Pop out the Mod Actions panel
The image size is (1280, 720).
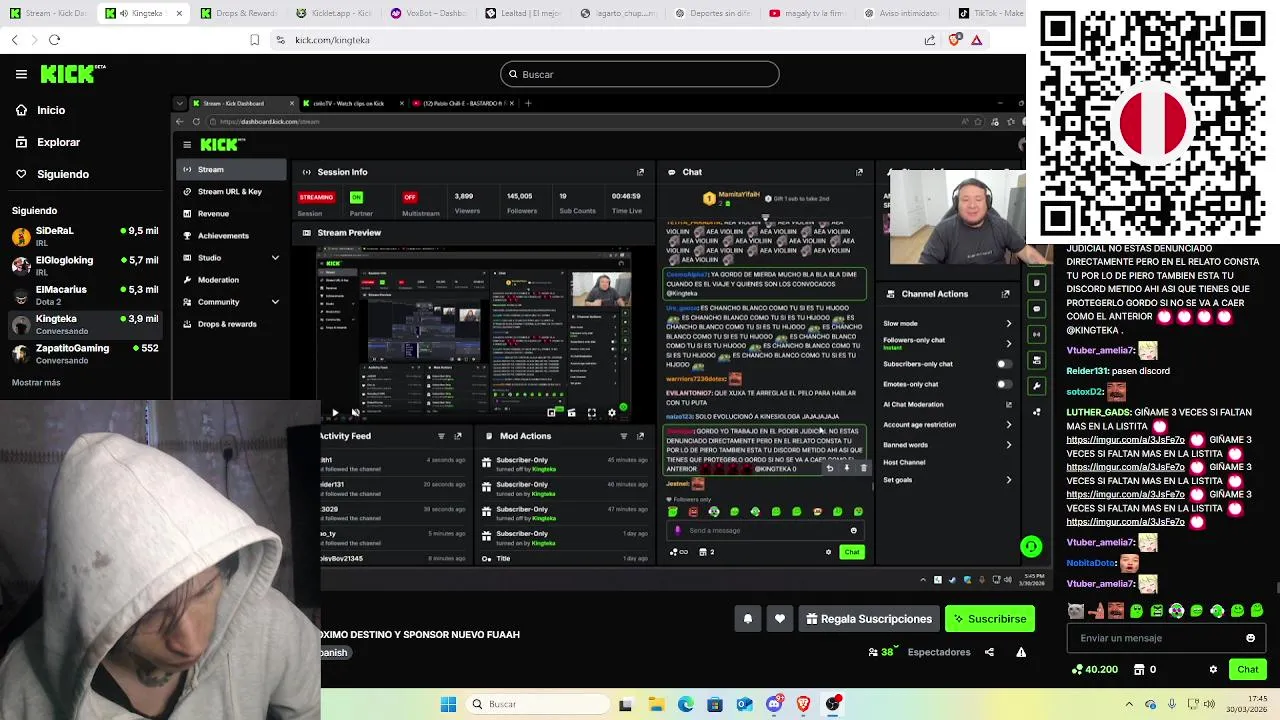[x=641, y=436]
